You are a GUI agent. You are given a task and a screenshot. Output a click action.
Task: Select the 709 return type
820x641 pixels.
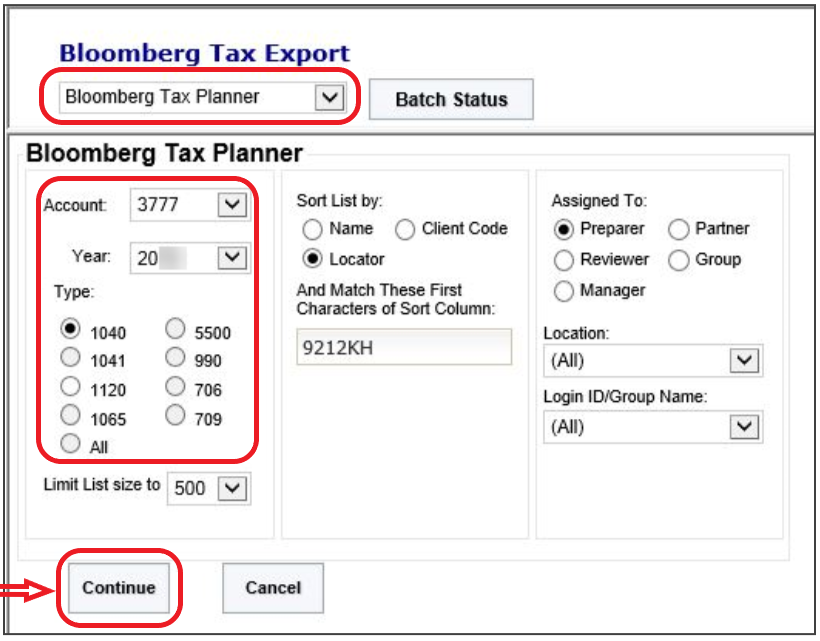tap(175, 416)
